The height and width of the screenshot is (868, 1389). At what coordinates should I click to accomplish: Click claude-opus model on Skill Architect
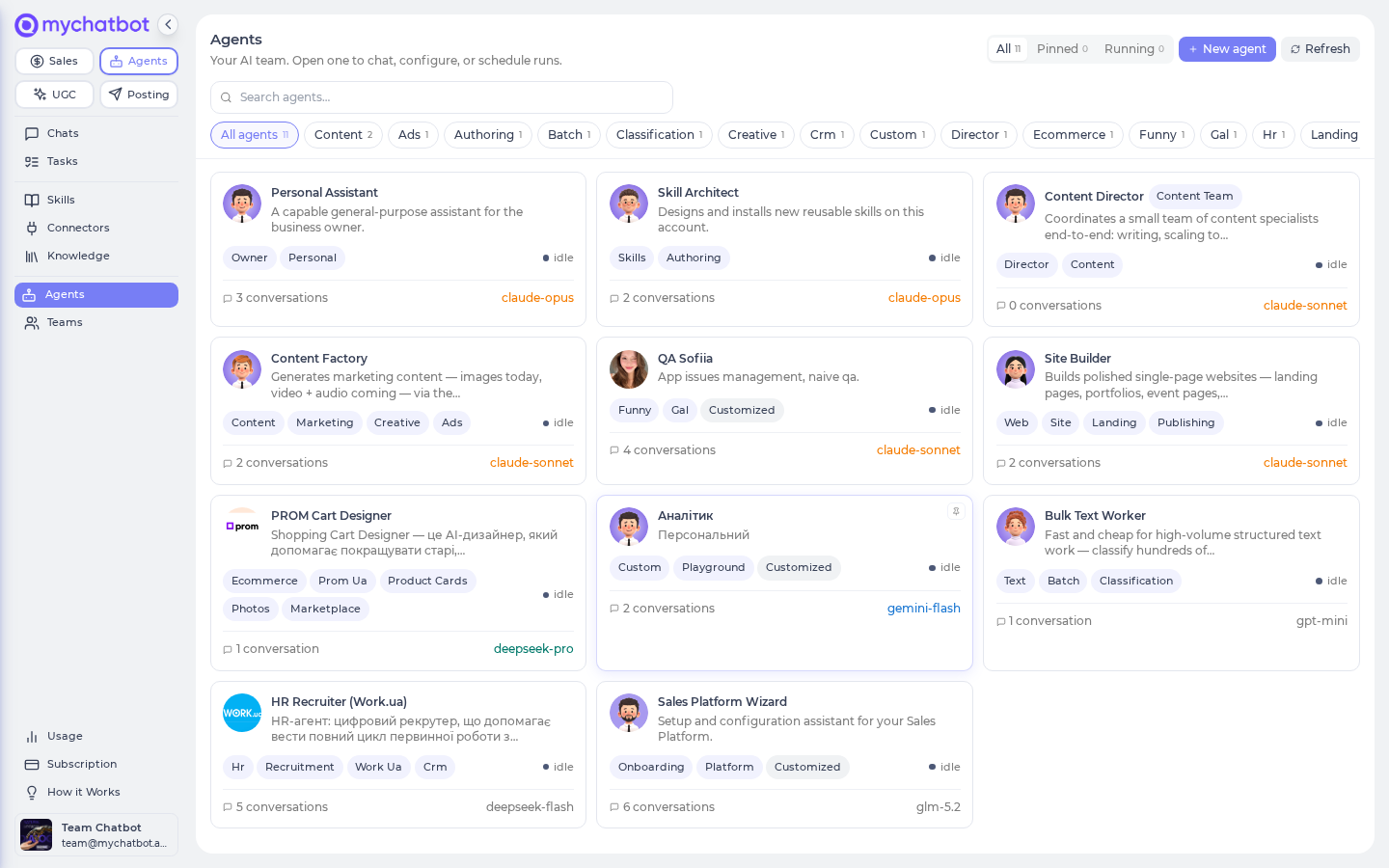[x=924, y=298]
